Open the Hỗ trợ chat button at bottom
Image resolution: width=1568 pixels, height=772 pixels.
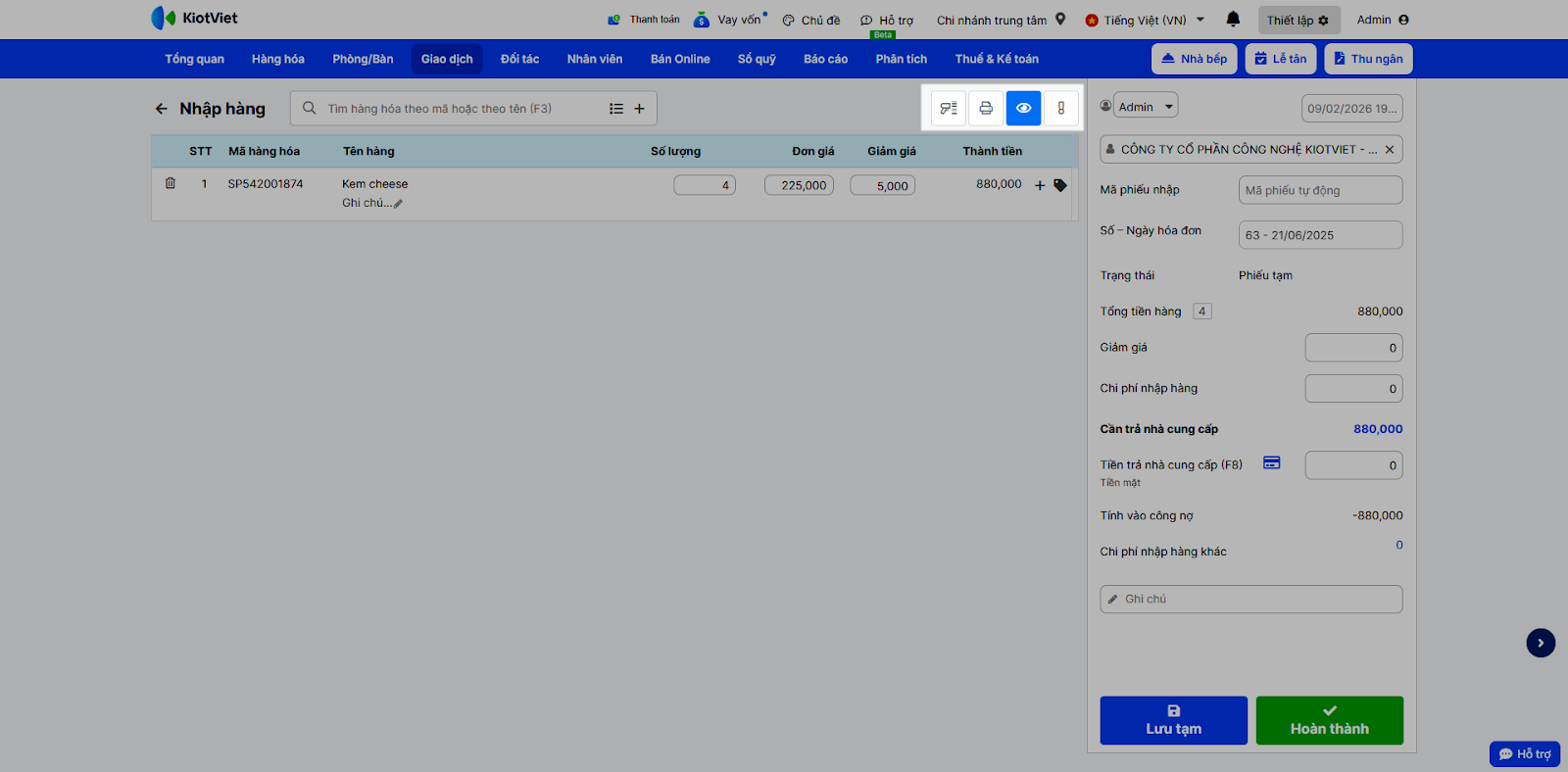click(x=1525, y=753)
